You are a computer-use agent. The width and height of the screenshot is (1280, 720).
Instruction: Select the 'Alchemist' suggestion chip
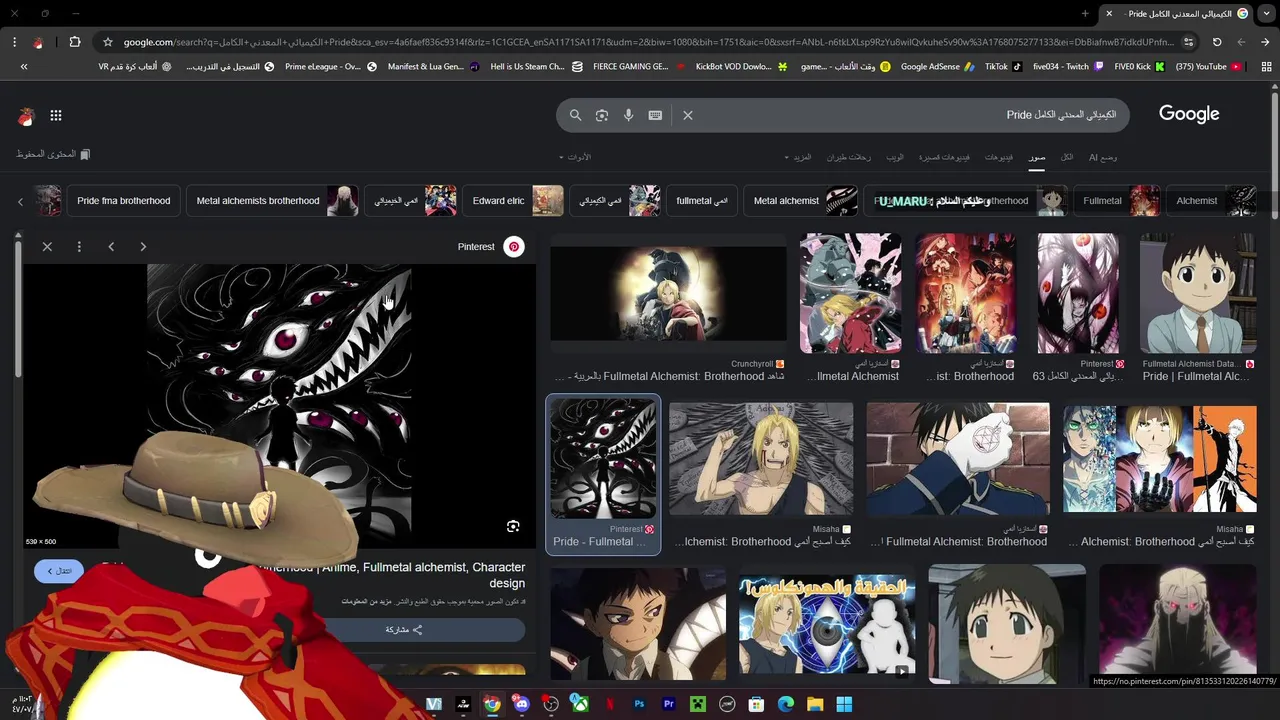coord(1212,201)
